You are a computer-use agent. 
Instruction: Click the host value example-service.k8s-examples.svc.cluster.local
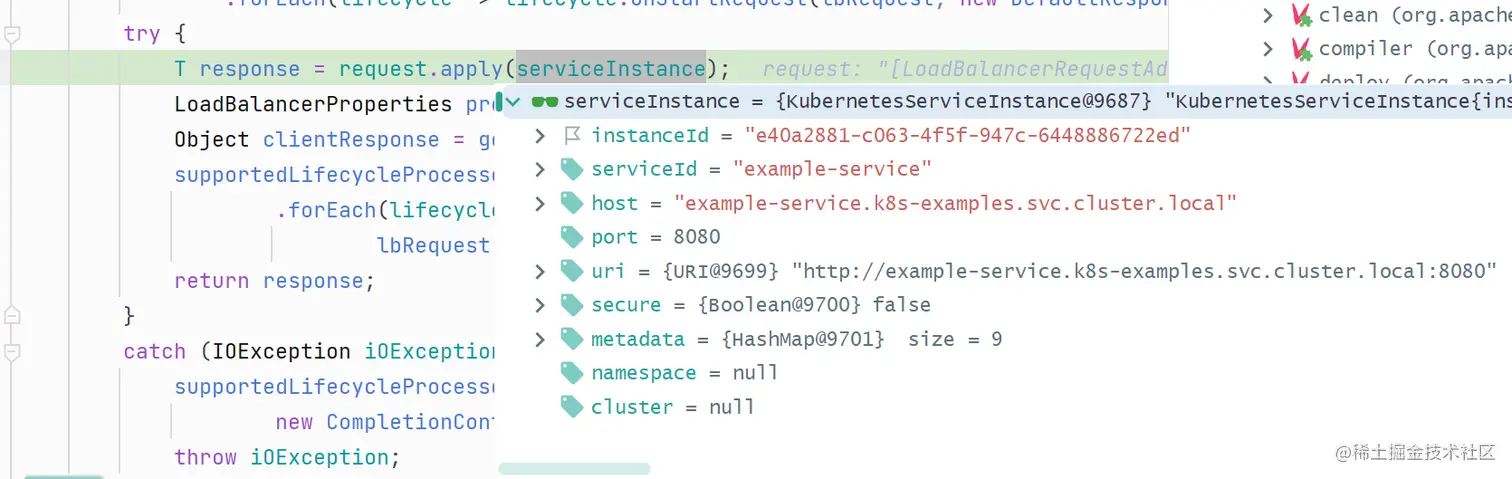tap(956, 203)
